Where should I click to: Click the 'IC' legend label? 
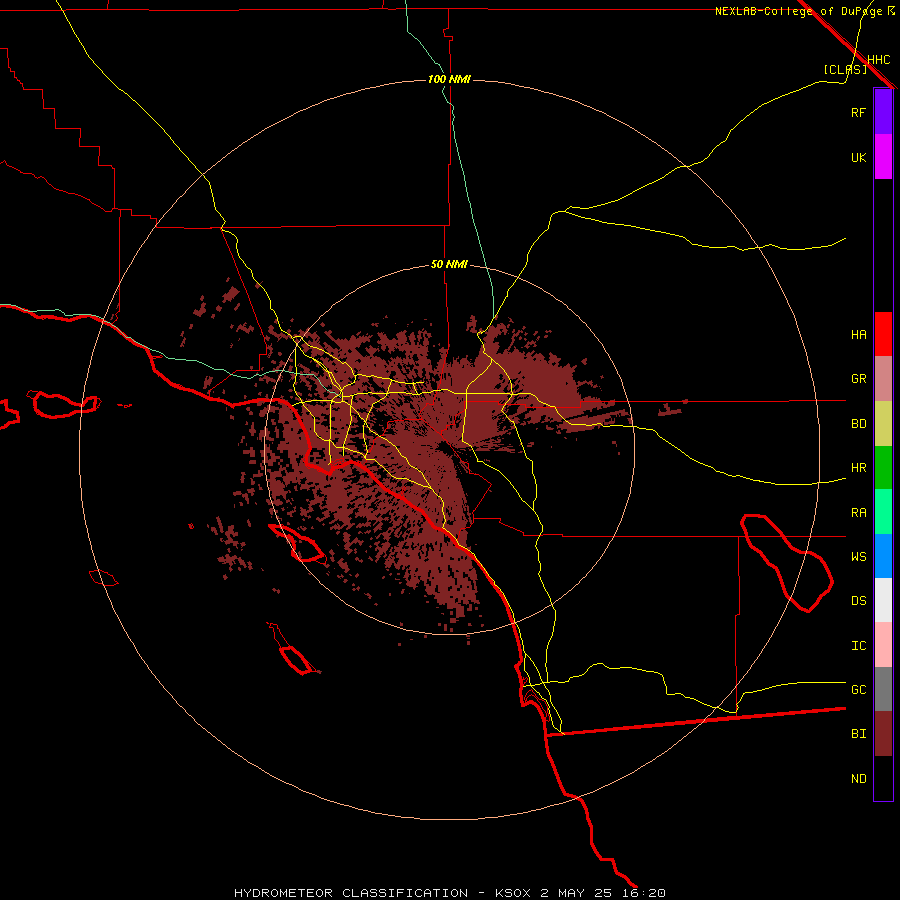[858, 646]
